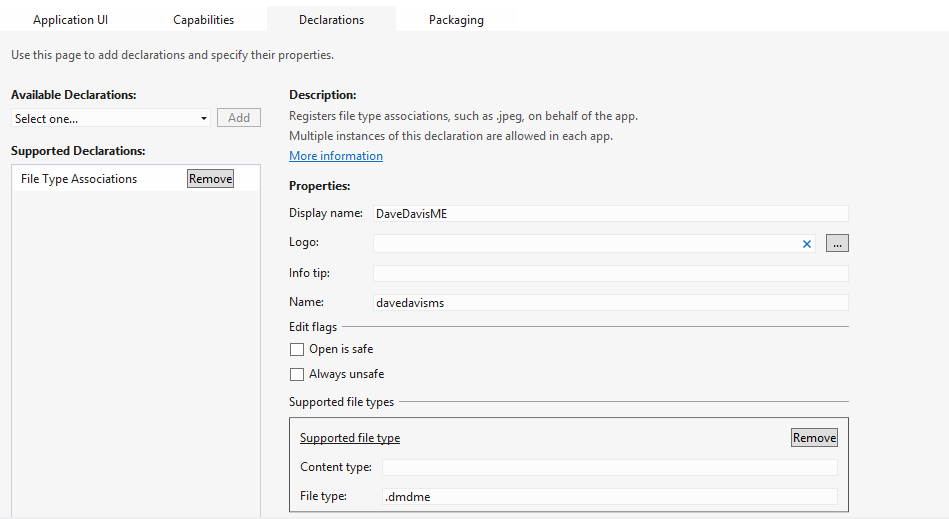Click the Content type text box

click(609, 467)
